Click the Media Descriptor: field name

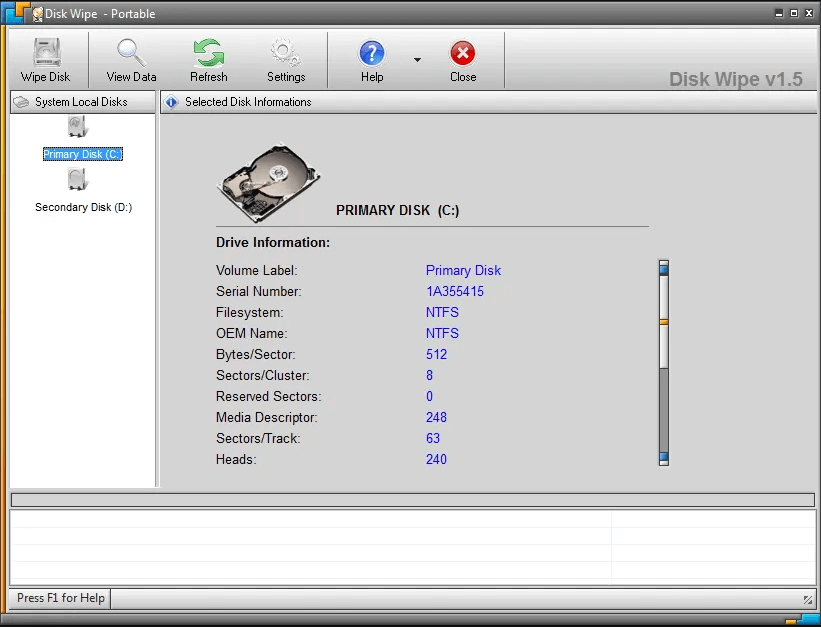(x=267, y=417)
